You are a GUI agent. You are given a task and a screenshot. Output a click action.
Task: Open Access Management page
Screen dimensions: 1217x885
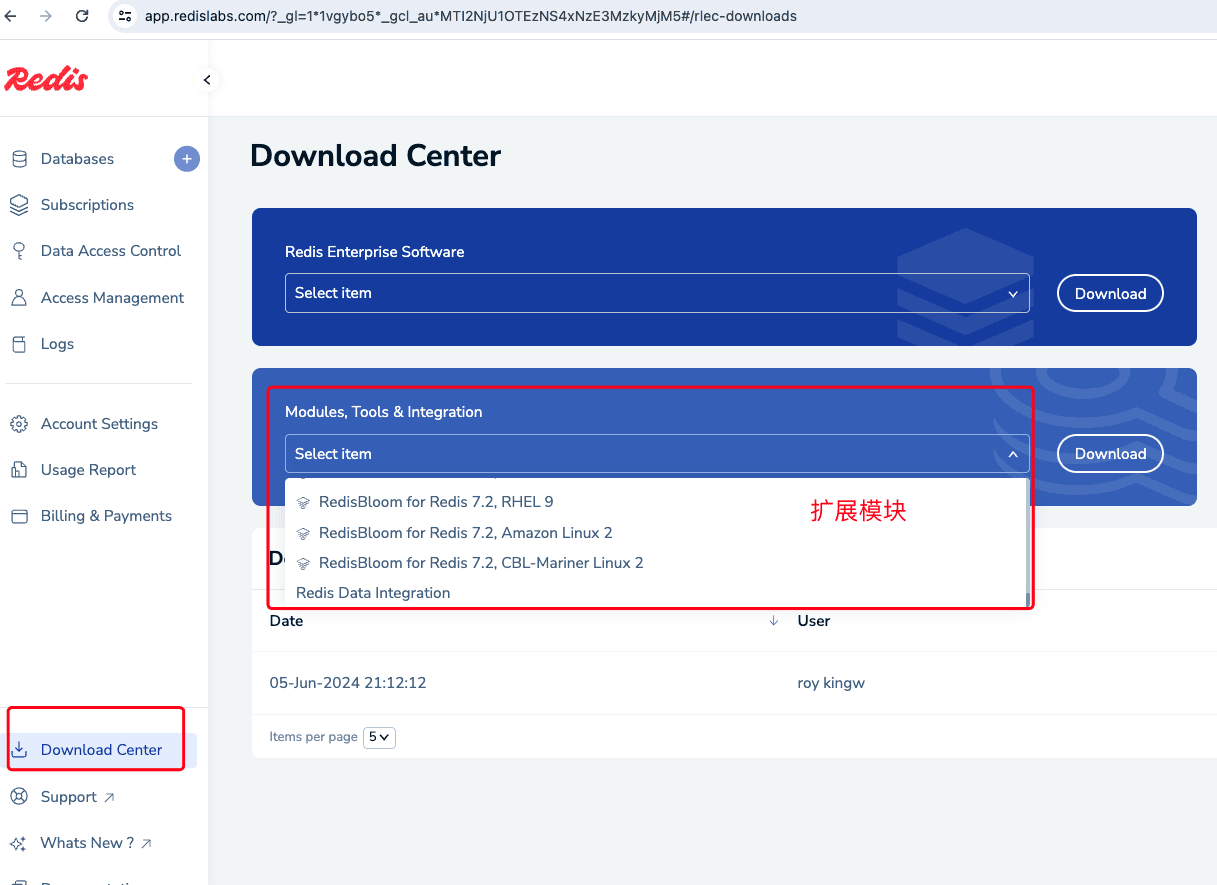pyautogui.click(x=112, y=298)
